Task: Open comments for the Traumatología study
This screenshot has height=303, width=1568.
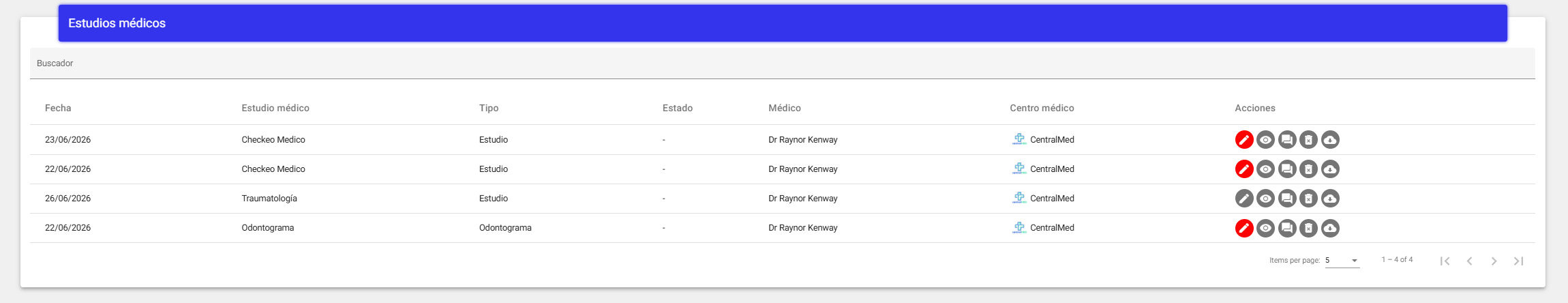Action: point(1287,199)
